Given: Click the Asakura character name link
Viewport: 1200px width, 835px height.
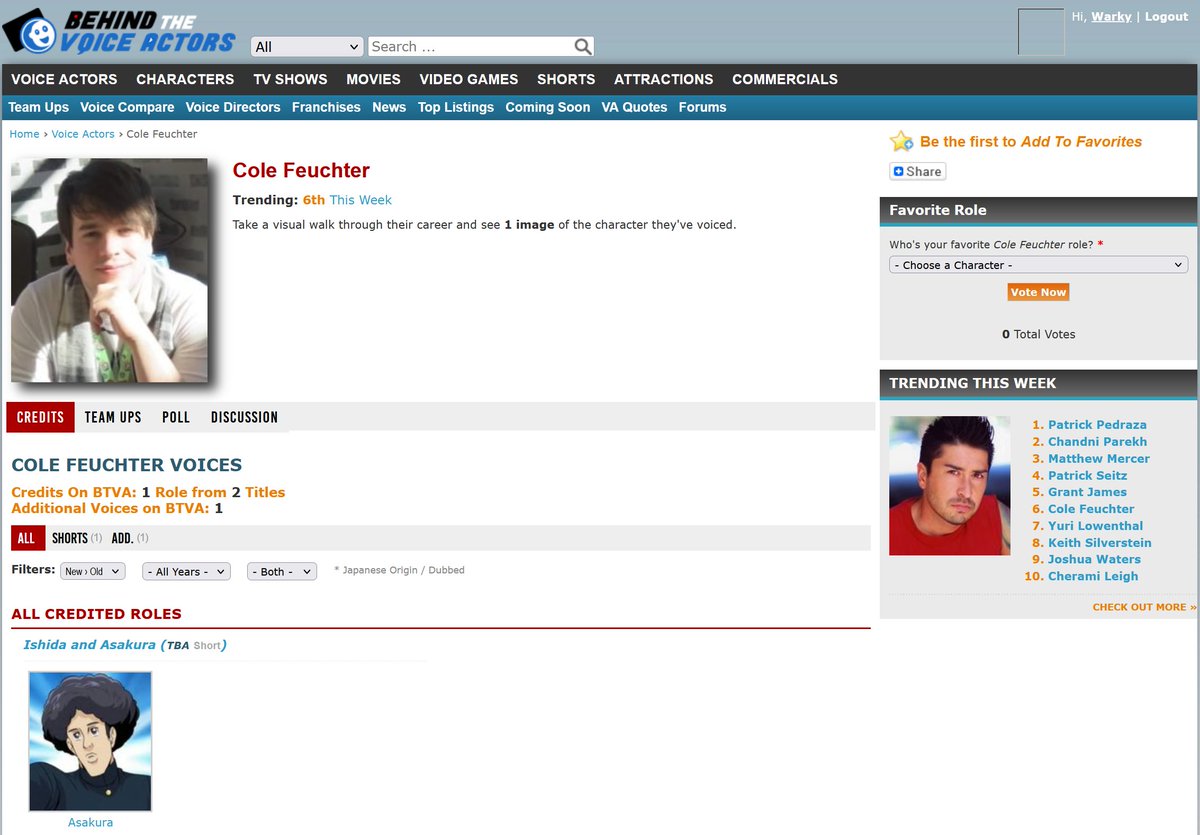Looking at the screenshot, I should pyautogui.click(x=90, y=822).
